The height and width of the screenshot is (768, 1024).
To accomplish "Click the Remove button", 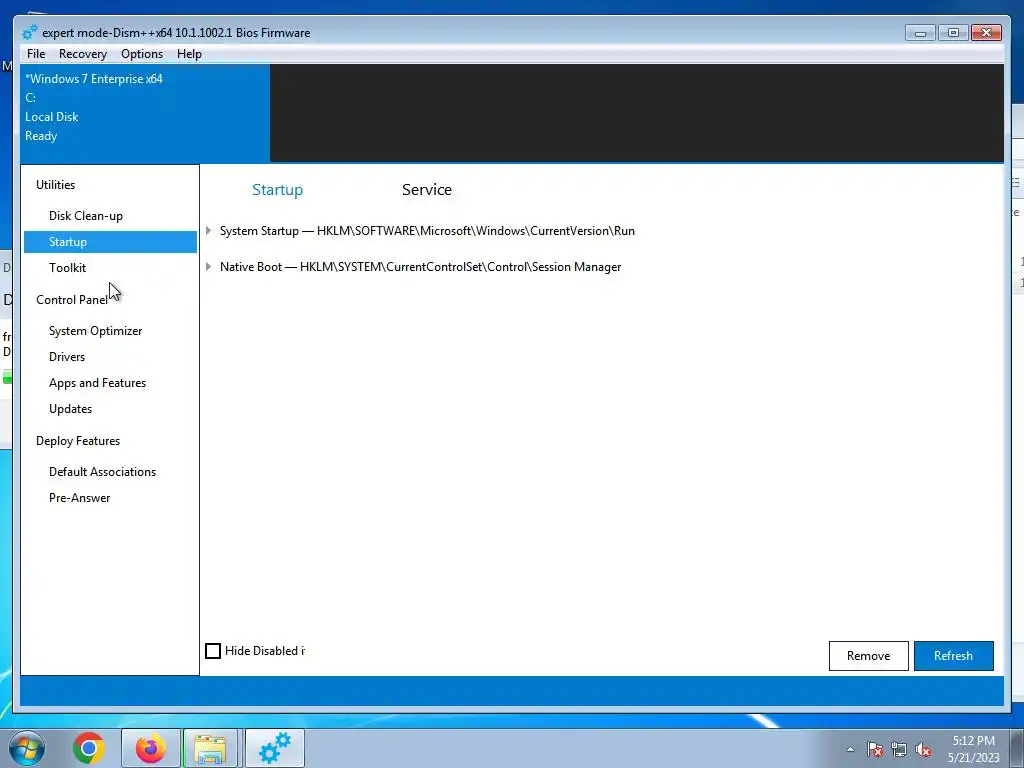I will tap(869, 656).
